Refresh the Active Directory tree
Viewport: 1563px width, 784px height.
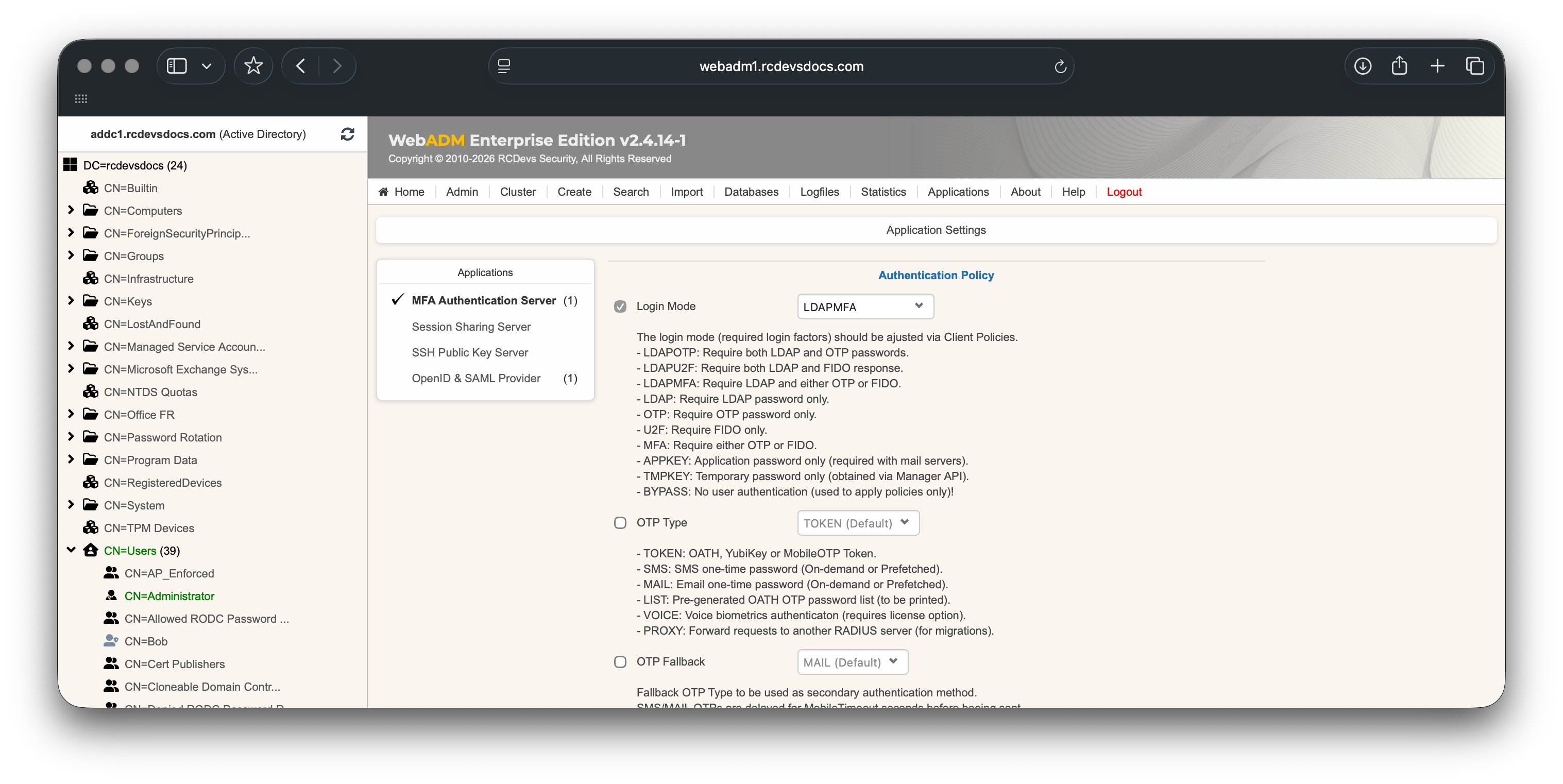(347, 134)
